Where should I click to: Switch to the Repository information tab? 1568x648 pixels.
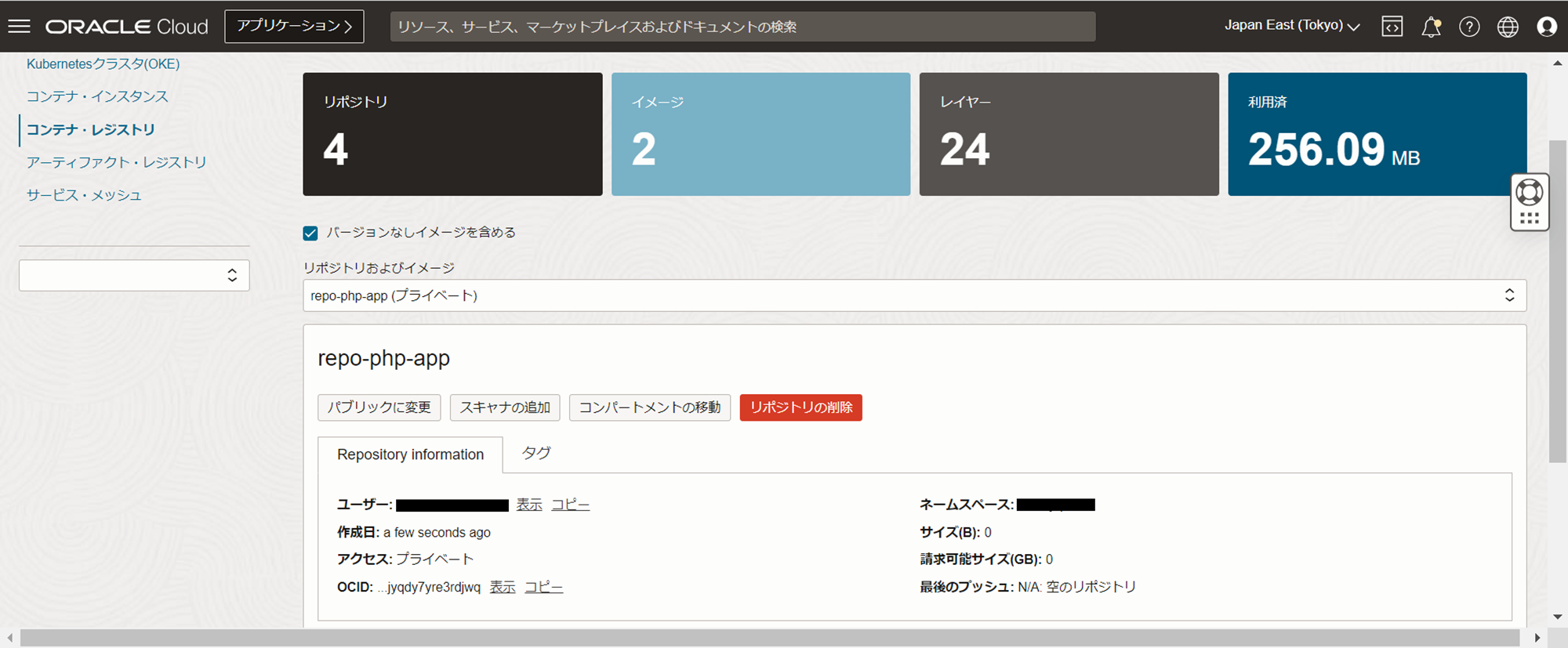click(410, 454)
